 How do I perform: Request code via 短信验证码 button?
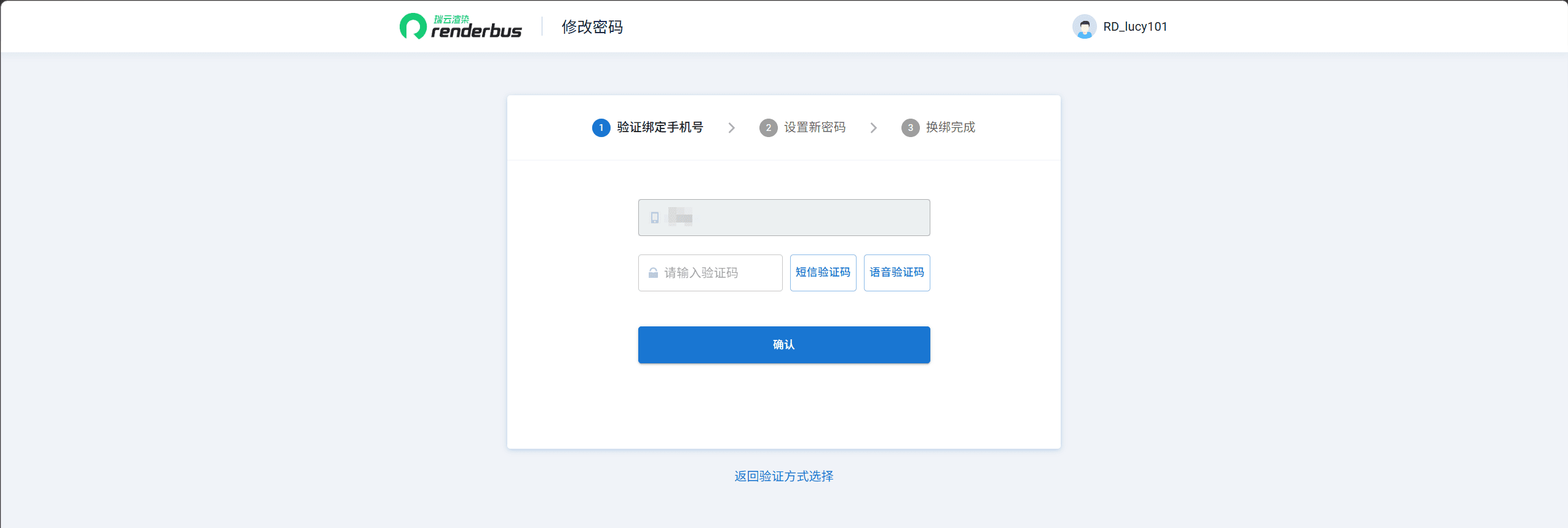tap(823, 273)
